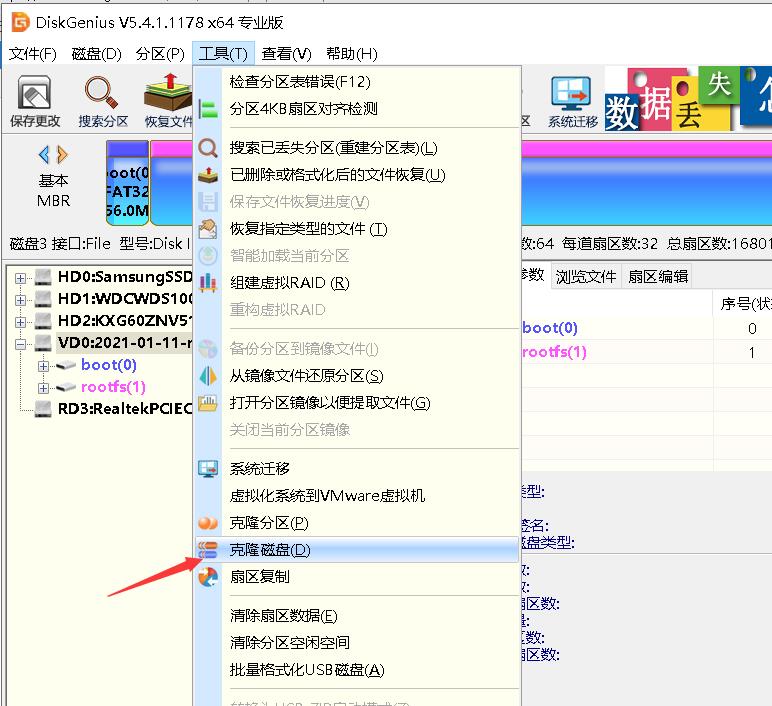Viewport: 772px width, 706px height.
Task: Click the 4KB sector alignment check icon
Action: 208,109
